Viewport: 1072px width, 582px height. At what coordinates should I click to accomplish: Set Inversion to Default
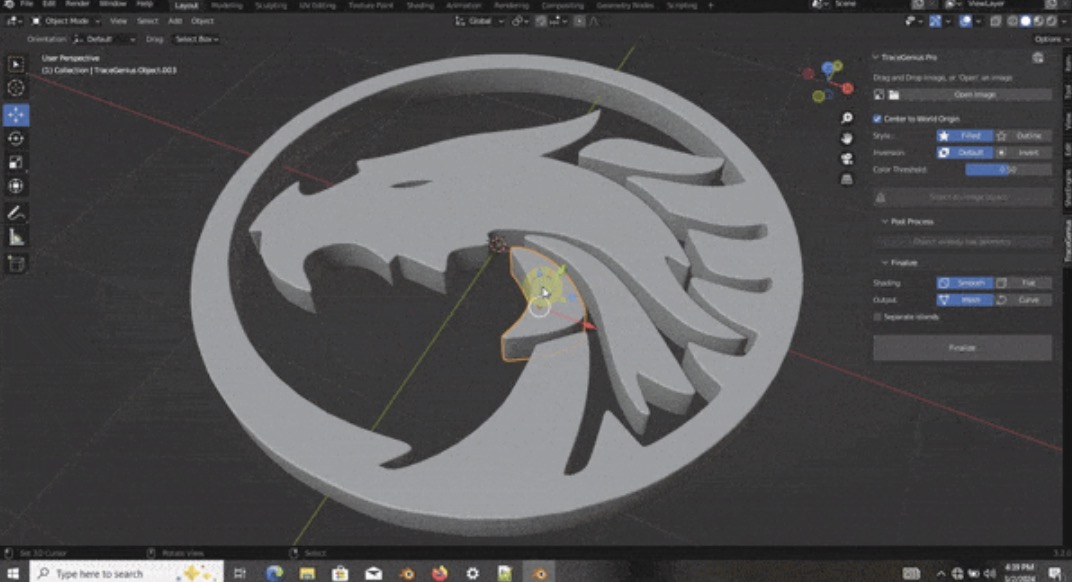click(964, 153)
